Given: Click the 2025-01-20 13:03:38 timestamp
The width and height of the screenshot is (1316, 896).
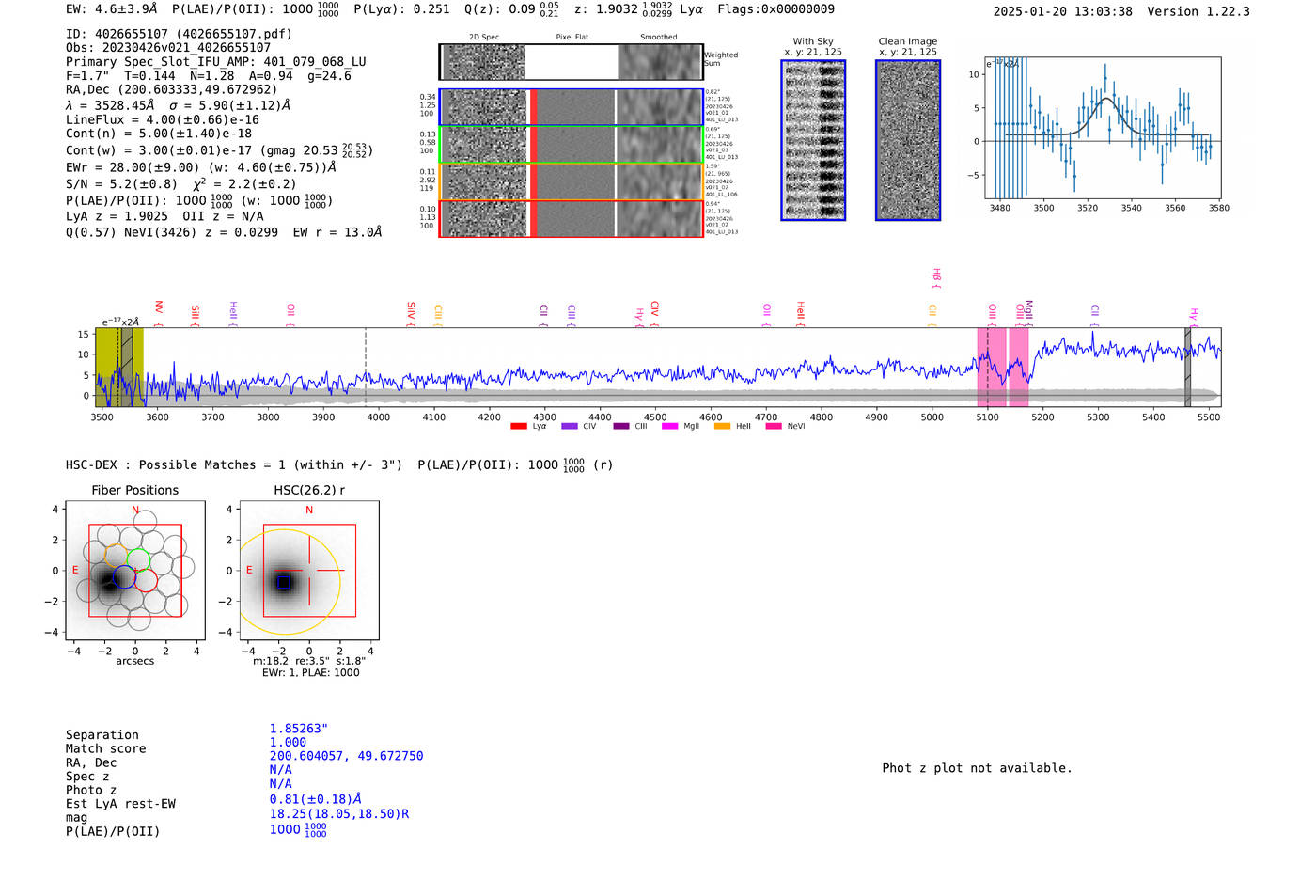Looking at the screenshot, I should pyautogui.click(x=1063, y=11).
